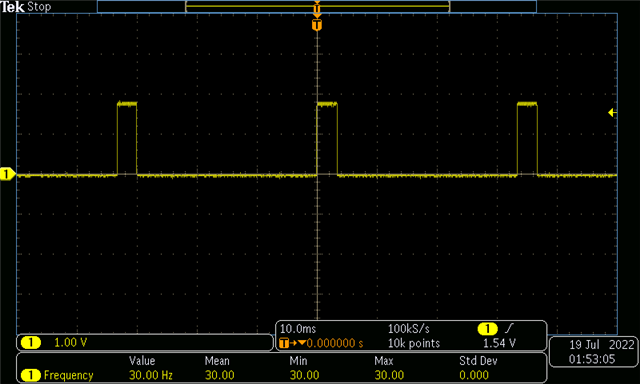Click the Frequency measurement label
640x384 pixels.
(69, 375)
